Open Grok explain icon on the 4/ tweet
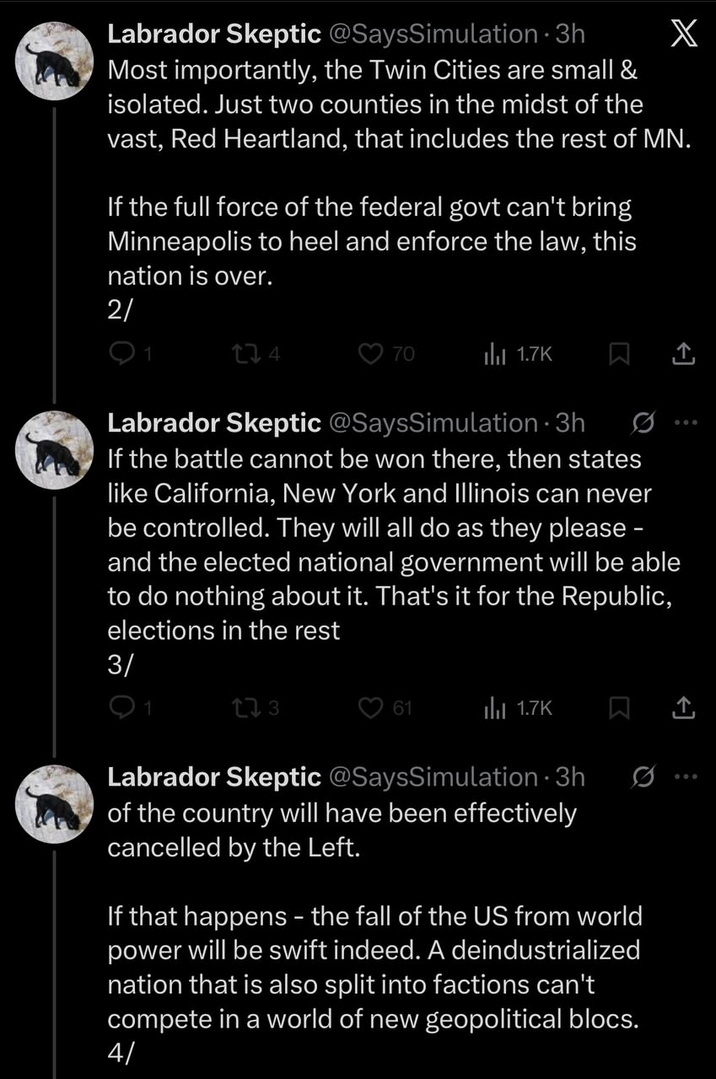Screen dimensions: 716x1079 [643, 777]
